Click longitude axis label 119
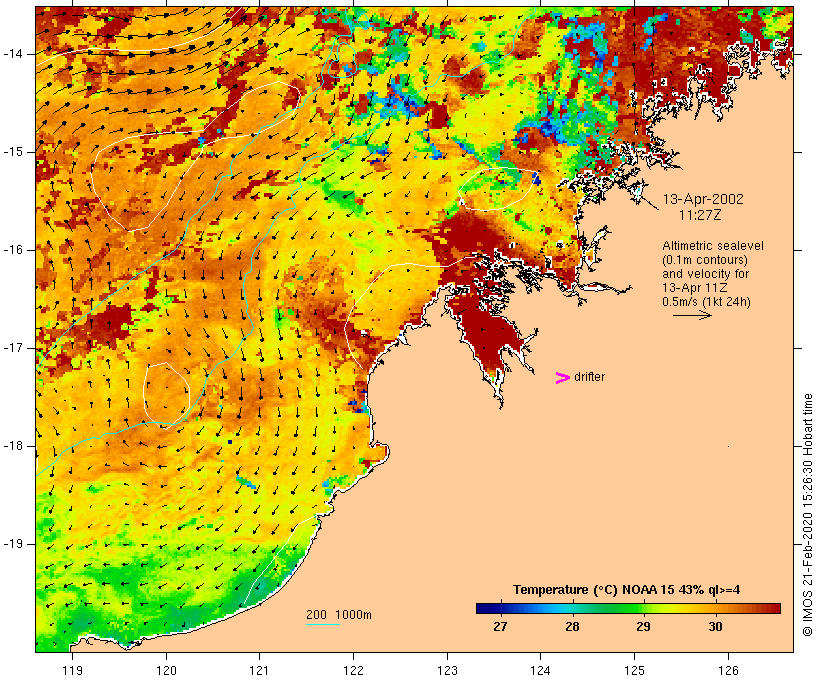The height and width of the screenshot is (680, 820). coord(72,670)
